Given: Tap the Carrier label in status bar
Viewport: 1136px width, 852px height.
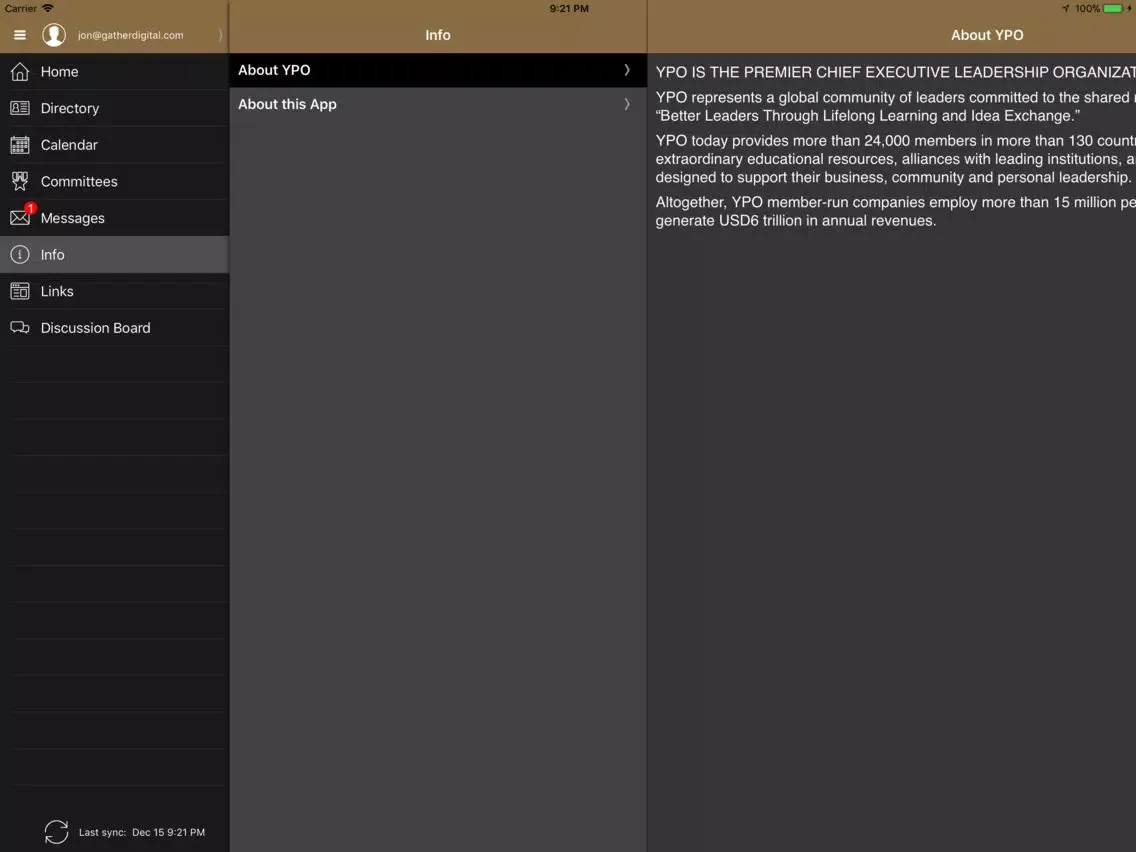Looking at the screenshot, I should pyautogui.click(x=20, y=9).
